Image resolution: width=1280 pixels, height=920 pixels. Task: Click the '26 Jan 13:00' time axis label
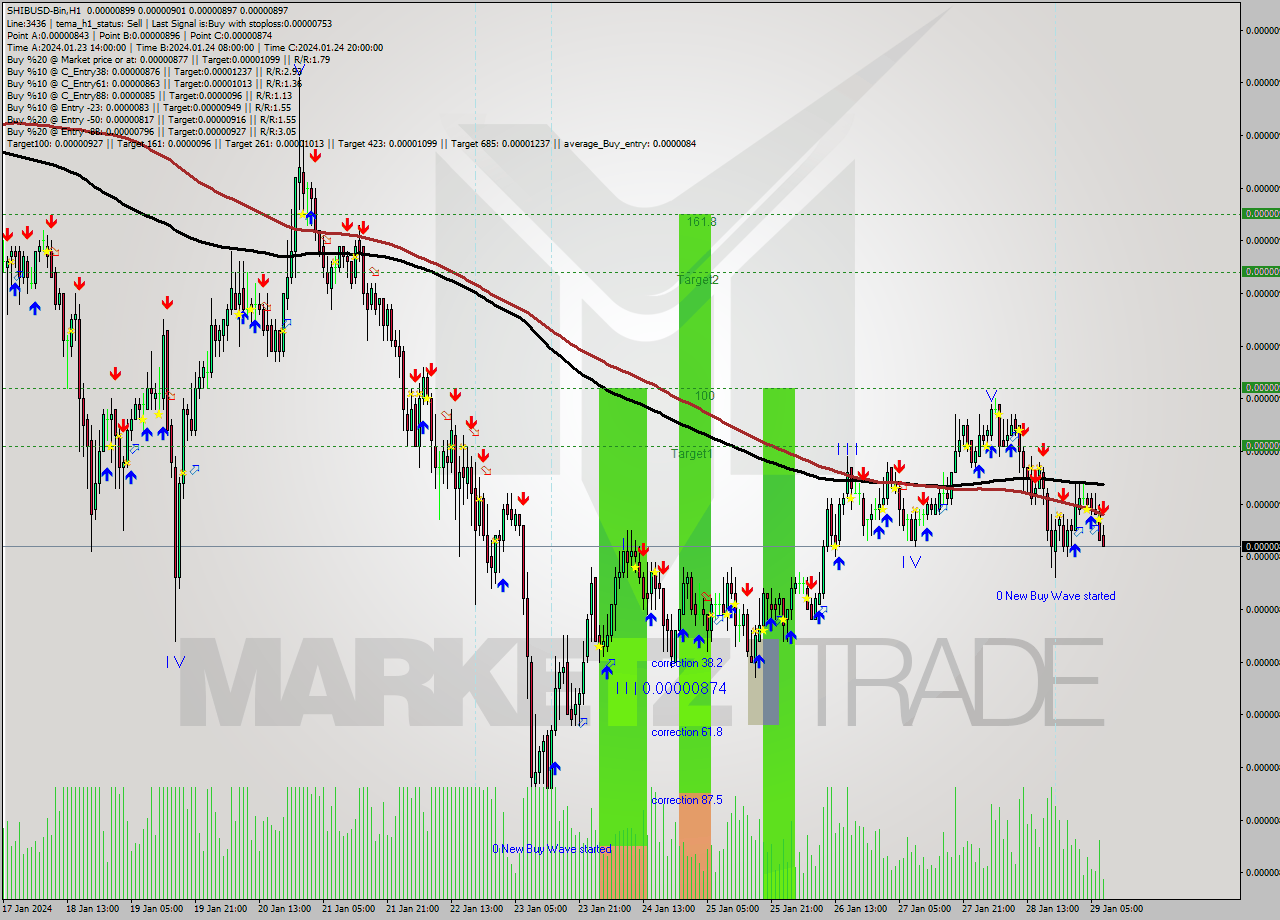click(x=860, y=909)
